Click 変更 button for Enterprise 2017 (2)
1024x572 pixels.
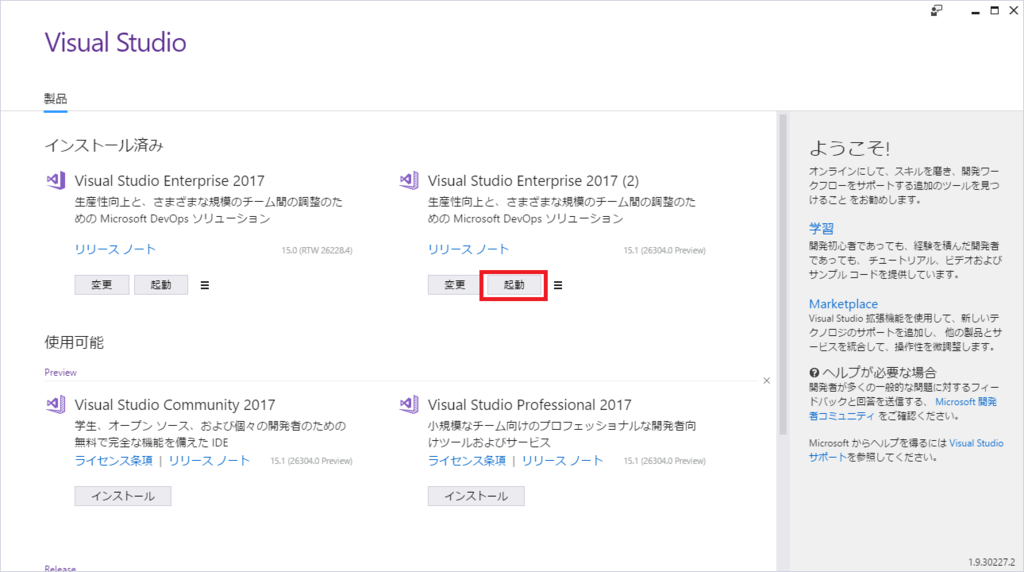454,285
